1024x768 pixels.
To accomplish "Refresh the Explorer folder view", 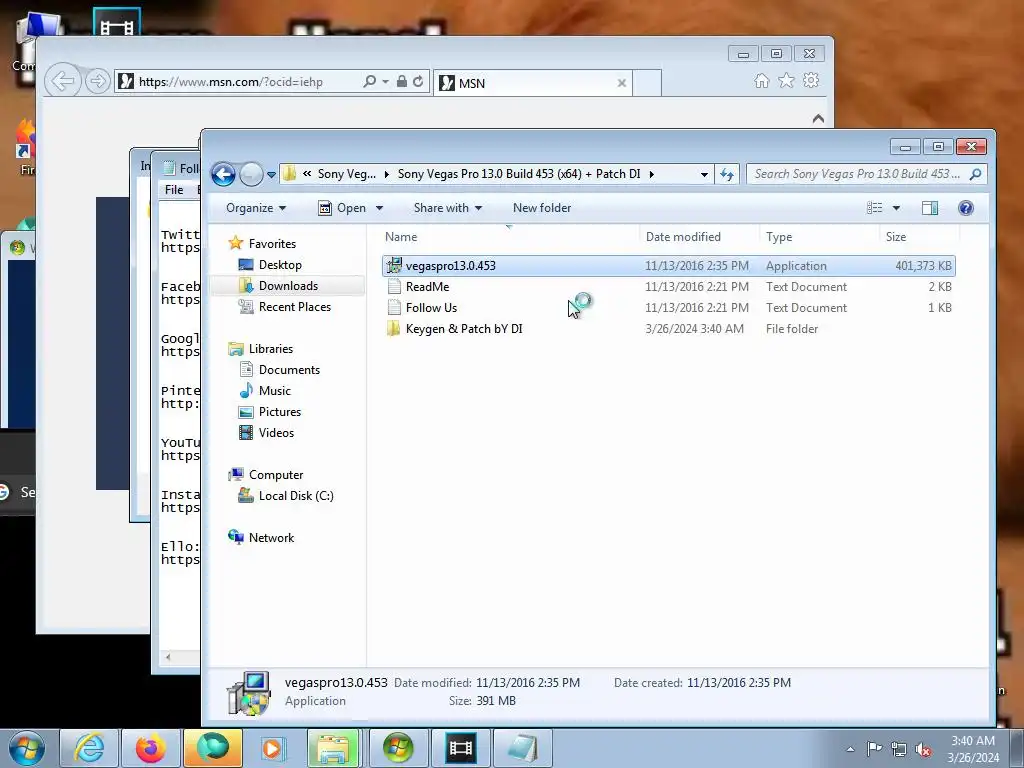I will pyautogui.click(x=726, y=174).
